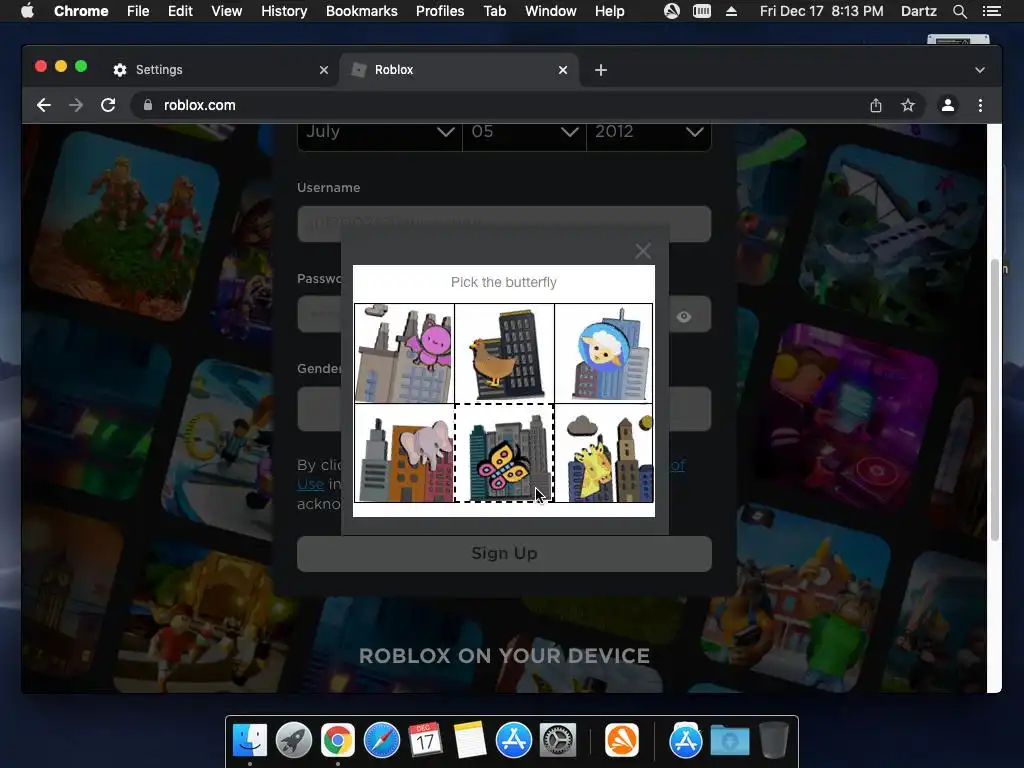Open the View menu
Image resolution: width=1024 pixels, height=768 pixels.
[x=227, y=11]
